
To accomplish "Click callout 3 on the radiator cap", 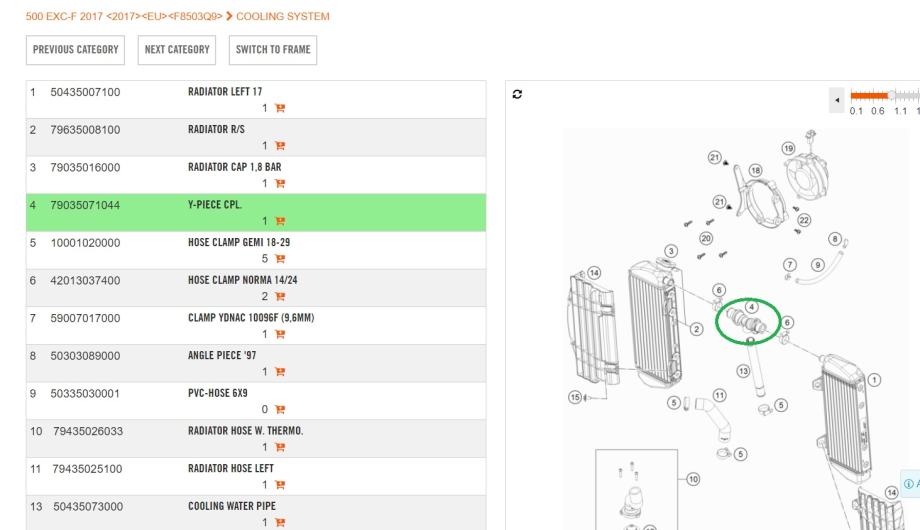I will (671, 251).
